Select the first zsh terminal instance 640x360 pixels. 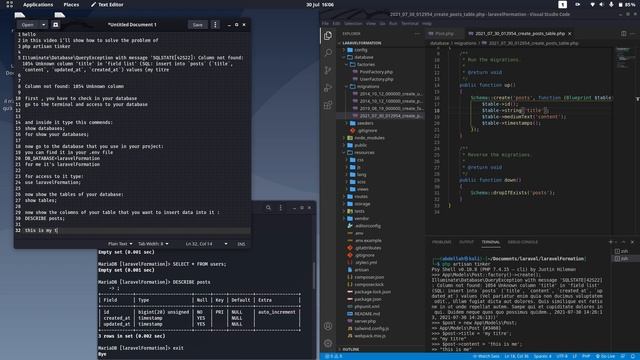(622, 251)
